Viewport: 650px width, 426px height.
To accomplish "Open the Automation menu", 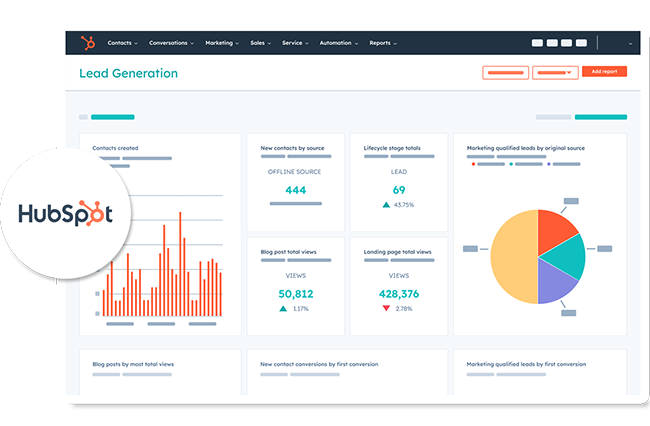I will tap(338, 43).
